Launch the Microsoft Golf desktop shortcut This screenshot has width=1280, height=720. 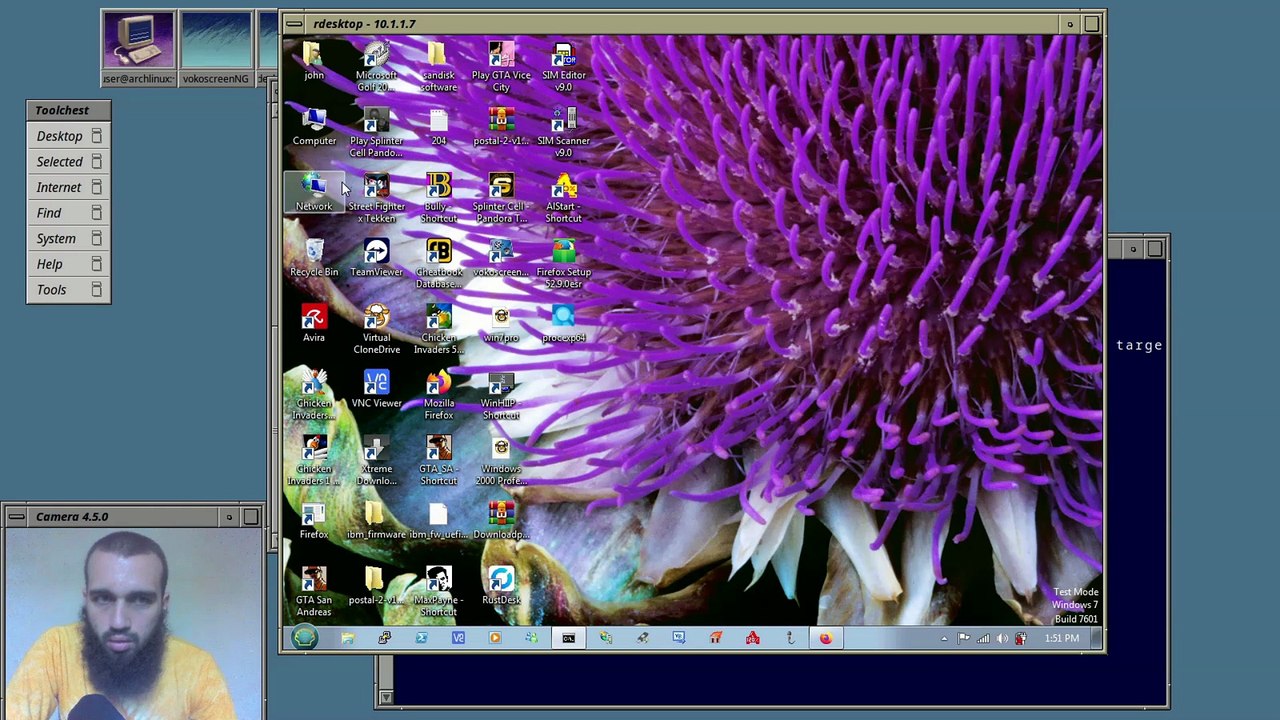click(x=376, y=67)
